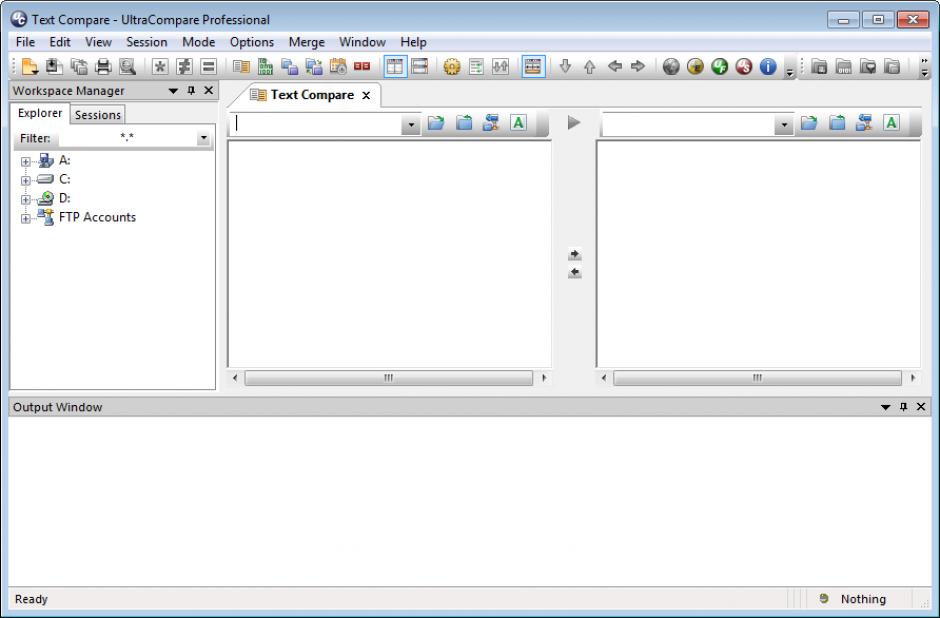The width and height of the screenshot is (940, 618).
Task: Switch to Text Compare mode via toolbar icon
Action: [241, 67]
